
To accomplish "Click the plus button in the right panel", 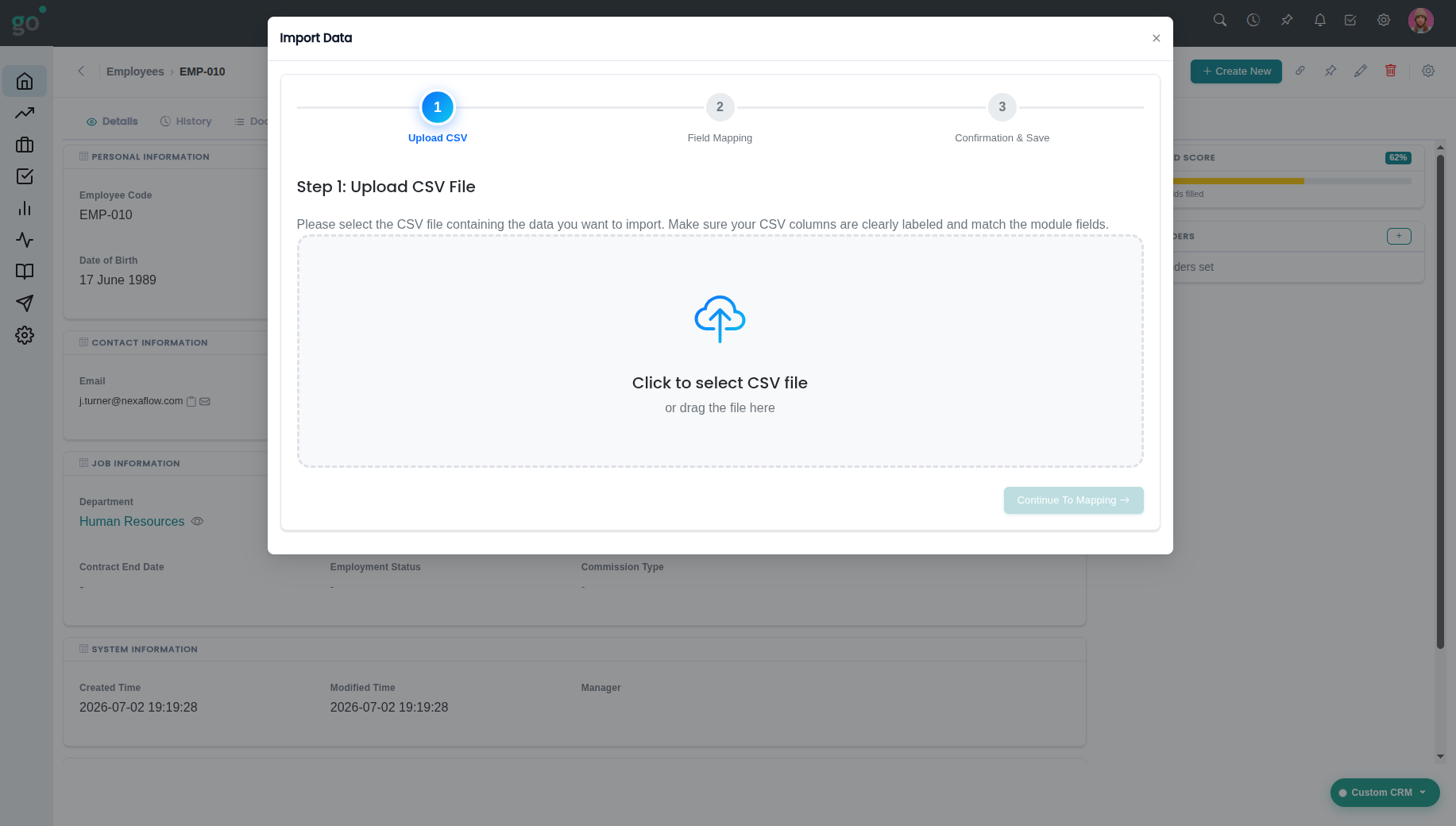I will coord(1399,236).
